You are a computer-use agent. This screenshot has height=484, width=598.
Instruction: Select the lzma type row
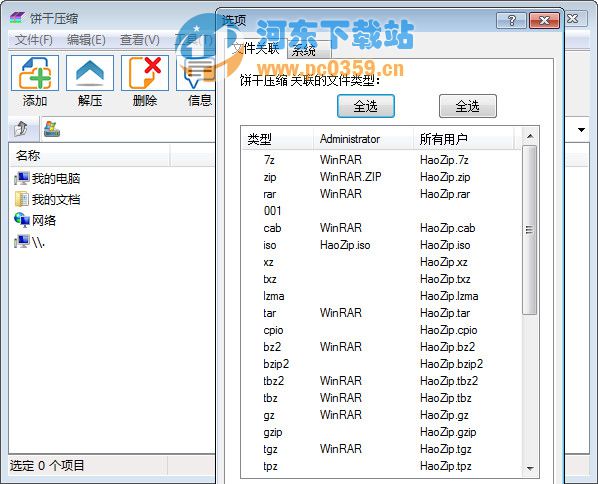pyautogui.click(x=381, y=296)
